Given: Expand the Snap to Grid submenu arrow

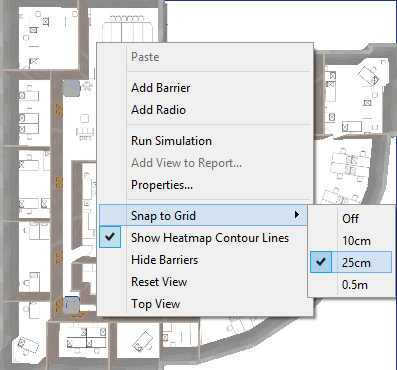Looking at the screenshot, I should [297, 215].
